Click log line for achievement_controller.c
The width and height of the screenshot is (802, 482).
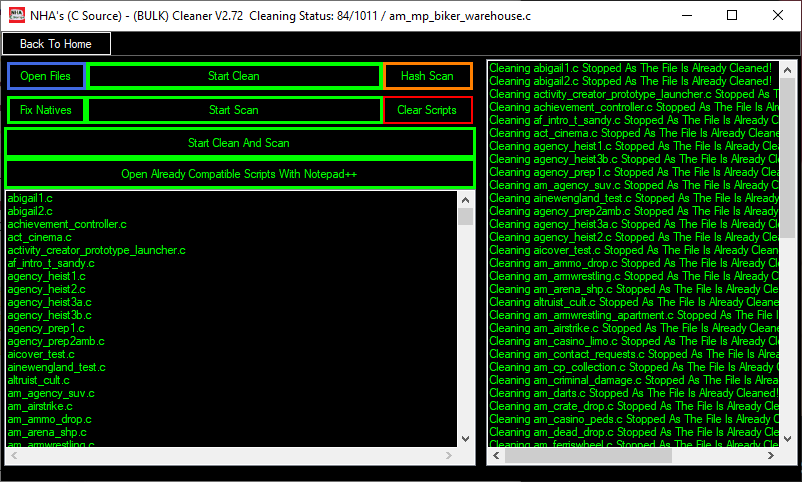[x=634, y=107]
